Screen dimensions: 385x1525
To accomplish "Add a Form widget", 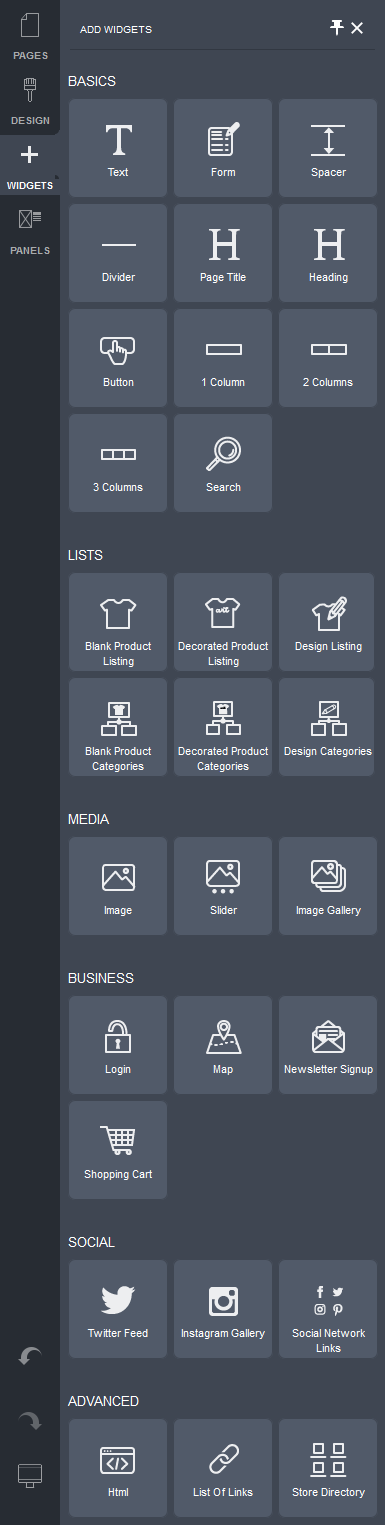I will 223,148.
